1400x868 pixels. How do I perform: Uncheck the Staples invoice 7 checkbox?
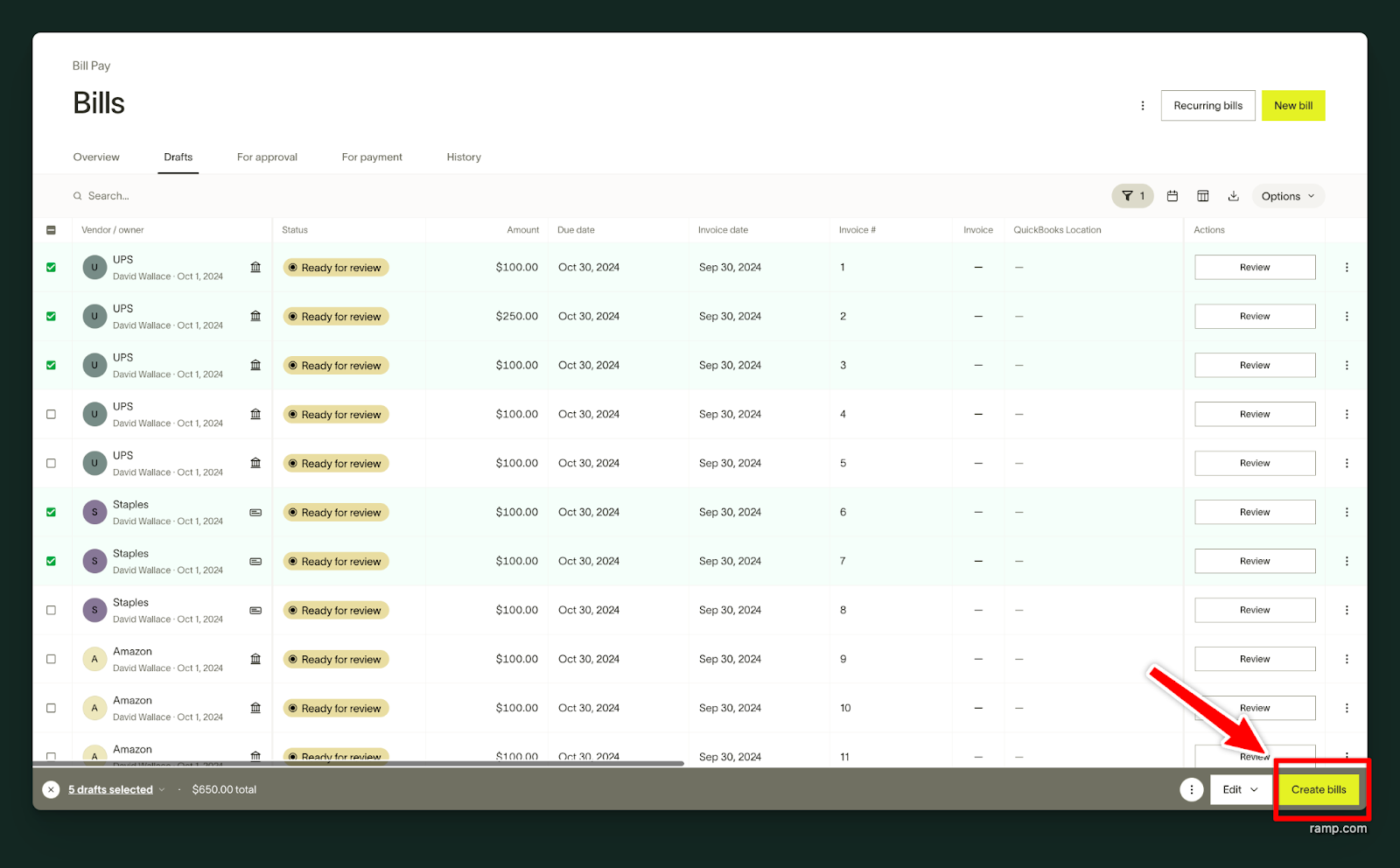[x=51, y=562]
